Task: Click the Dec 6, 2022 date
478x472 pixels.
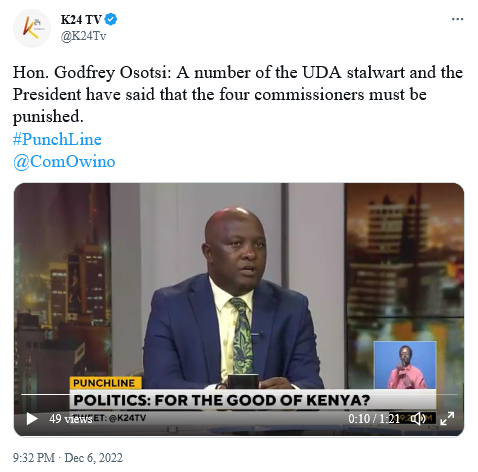Action: 93,458
